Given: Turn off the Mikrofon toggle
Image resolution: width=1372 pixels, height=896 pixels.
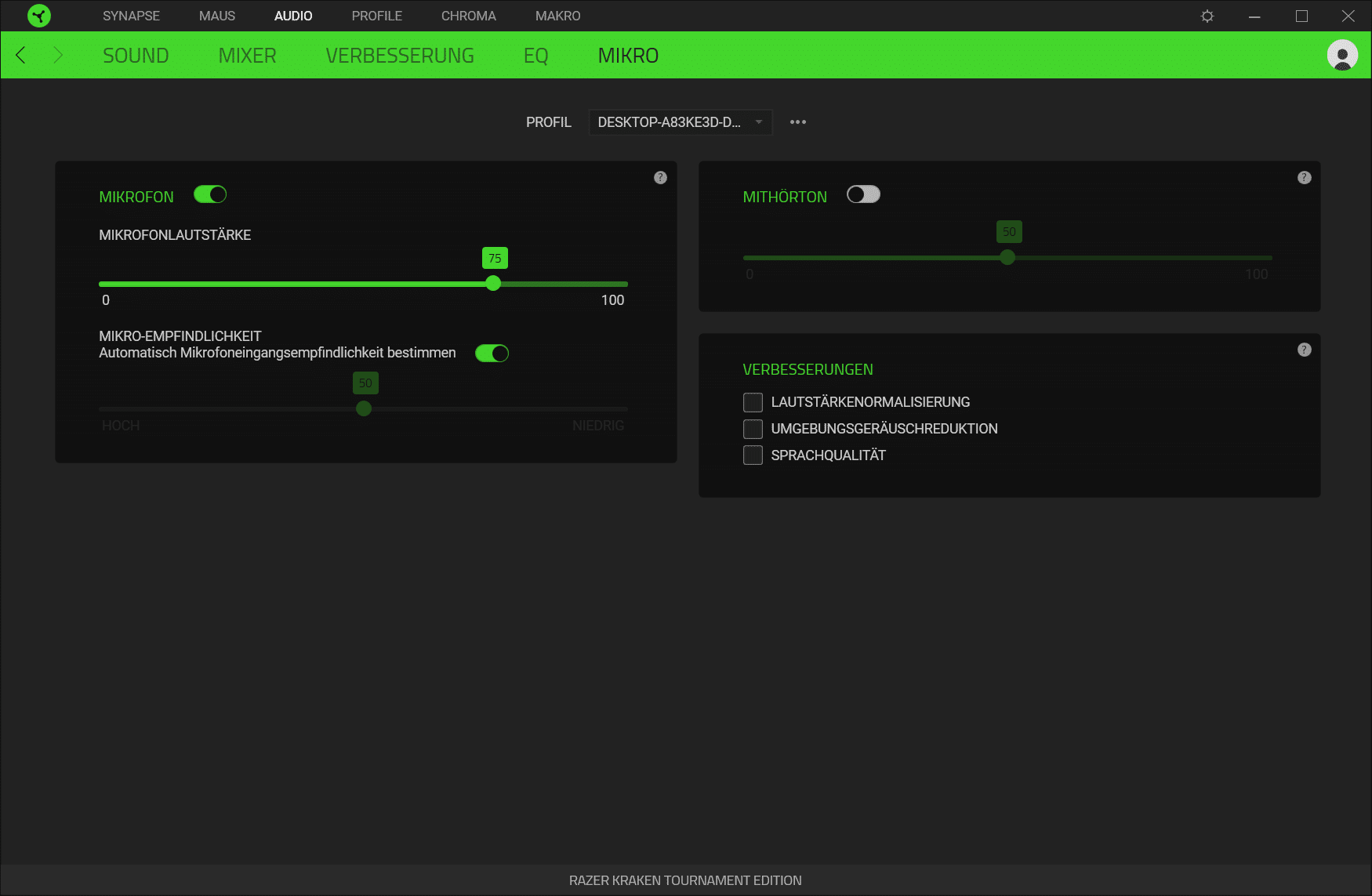Looking at the screenshot, I should coord(210,195).
